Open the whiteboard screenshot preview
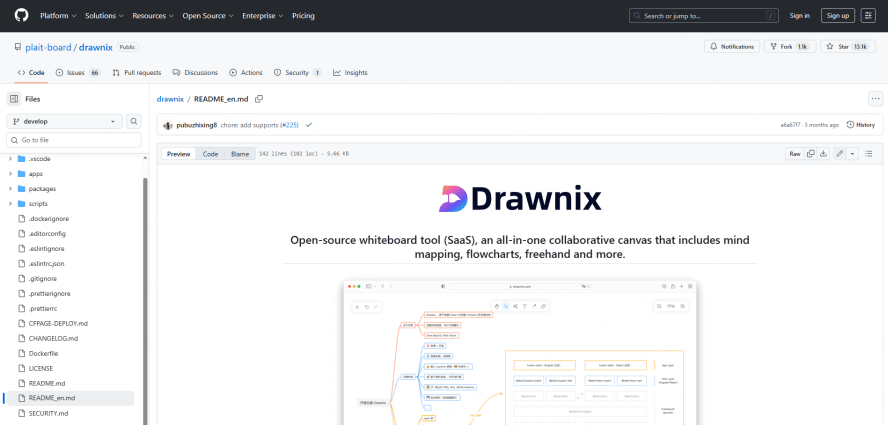This screenshot has height=425, width=888. (520, 351)
